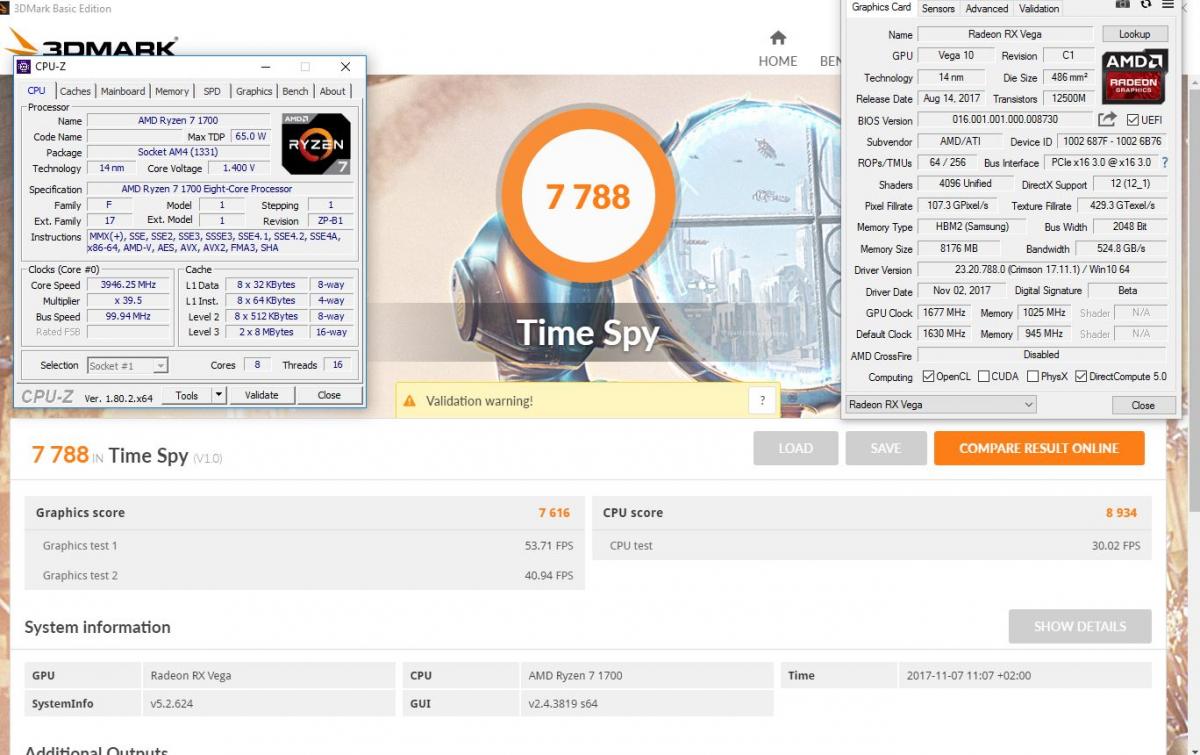The width and height of the screenshot is (1200, 755).
Task: Click the Core Speed value 3946.25 MHz
Action: click(x=130, y=285)
